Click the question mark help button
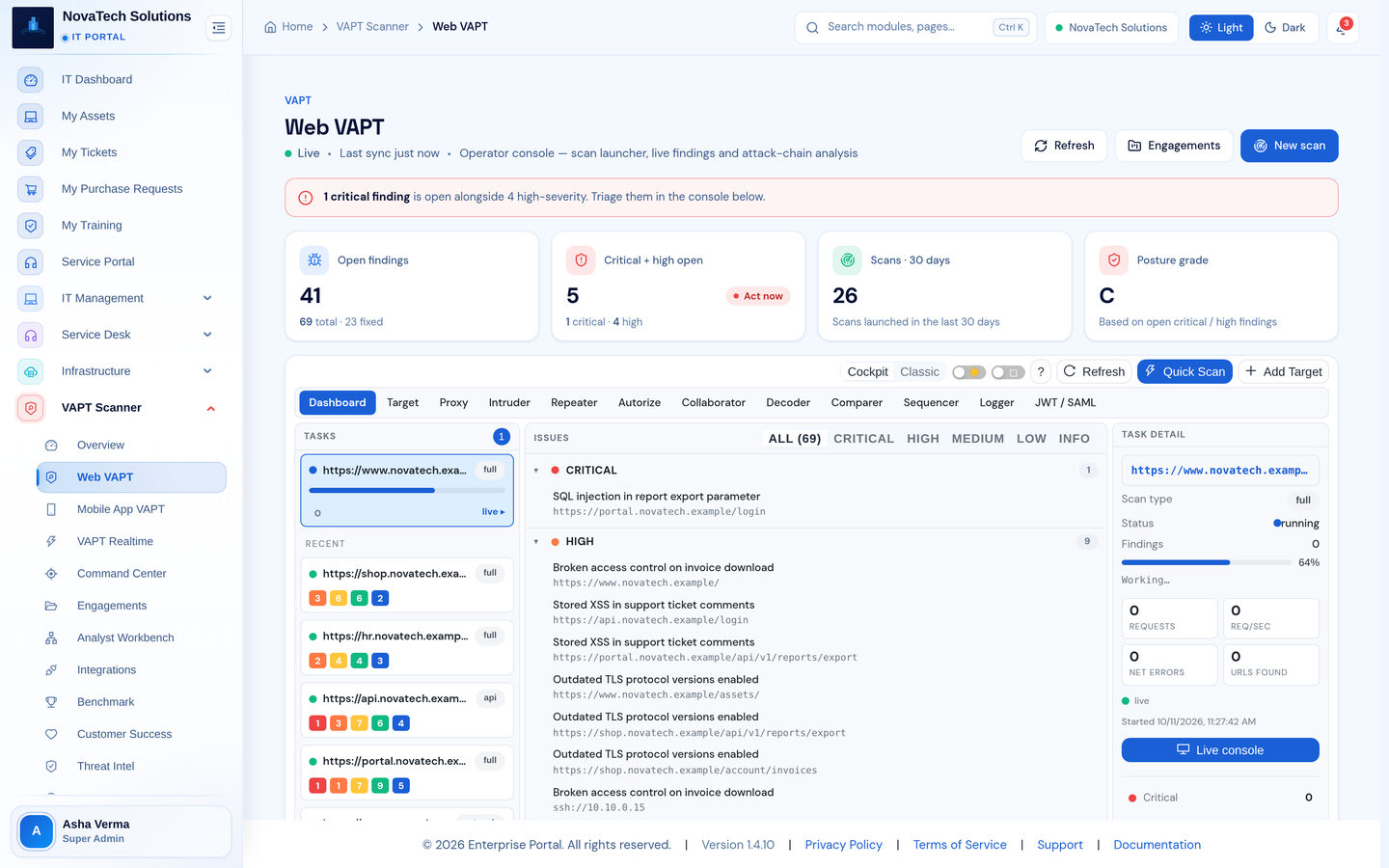Screen dimensions: 1389x868 pos(1041,371)
